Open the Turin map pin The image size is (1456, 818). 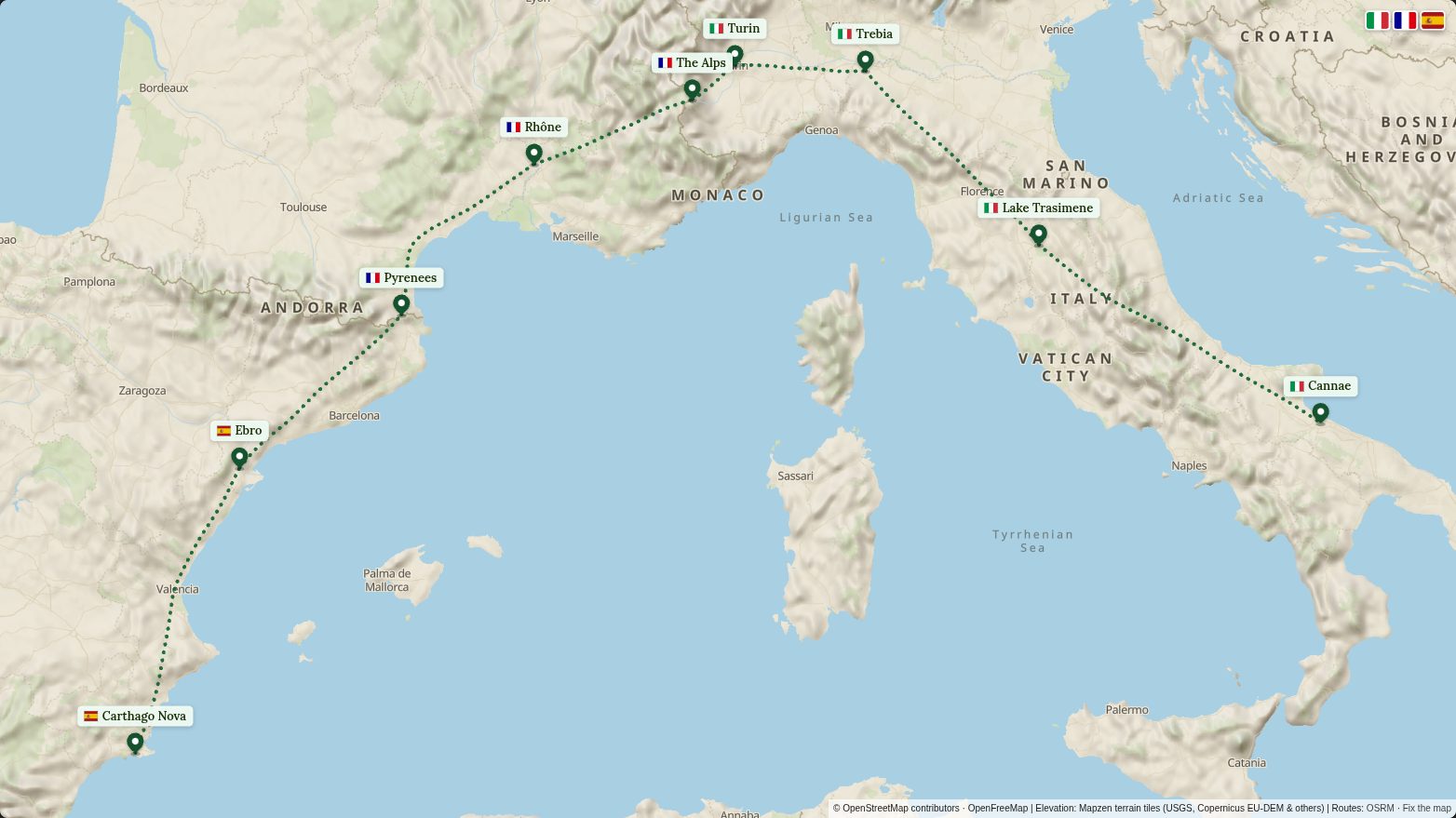pyautogui.click(x=735, y=55)
